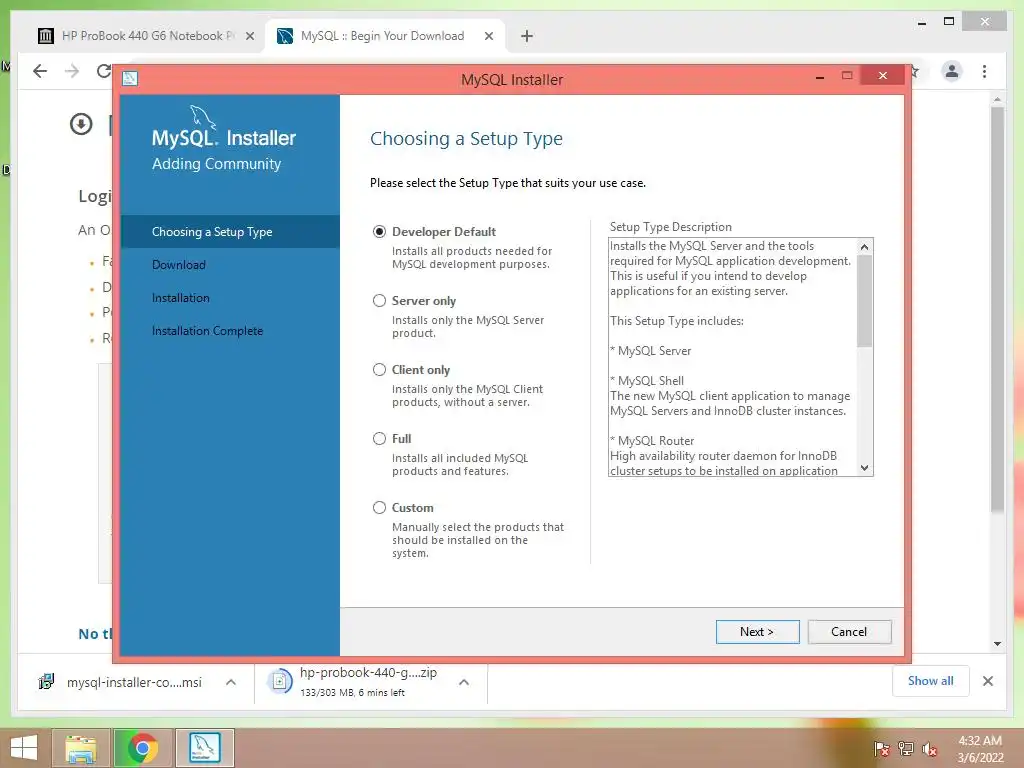Select Installation Complete sidebar step
This screenshot has width=1024, height=768.
pyautogui.click(x=208, y=331)
